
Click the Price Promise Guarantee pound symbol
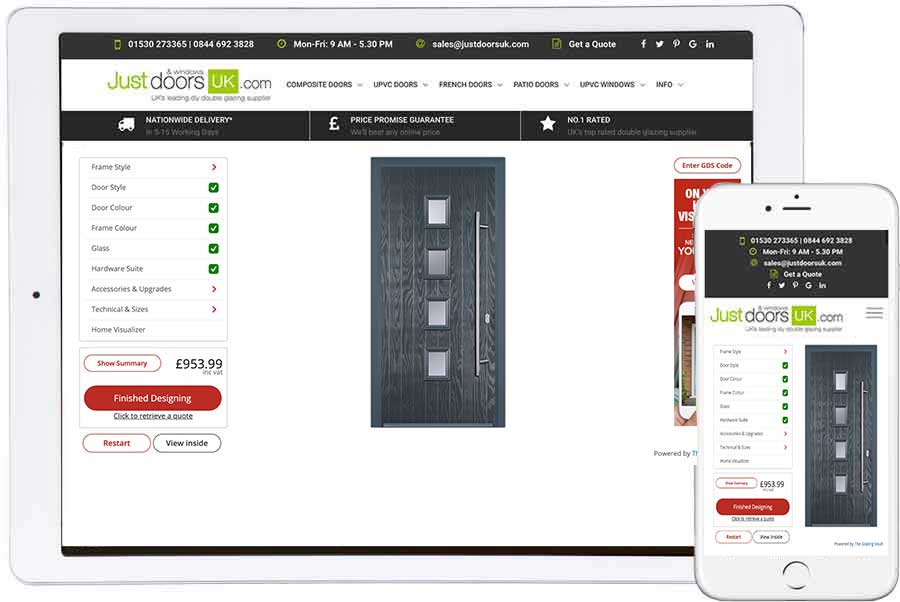[331, 124]
